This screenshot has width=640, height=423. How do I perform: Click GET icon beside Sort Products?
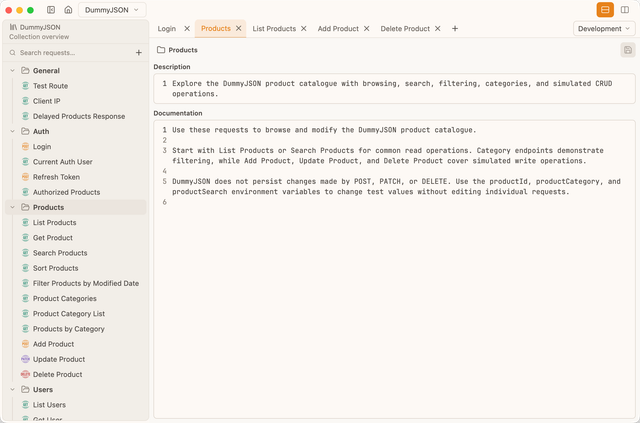pyautogui.click(x=25, y=268)
